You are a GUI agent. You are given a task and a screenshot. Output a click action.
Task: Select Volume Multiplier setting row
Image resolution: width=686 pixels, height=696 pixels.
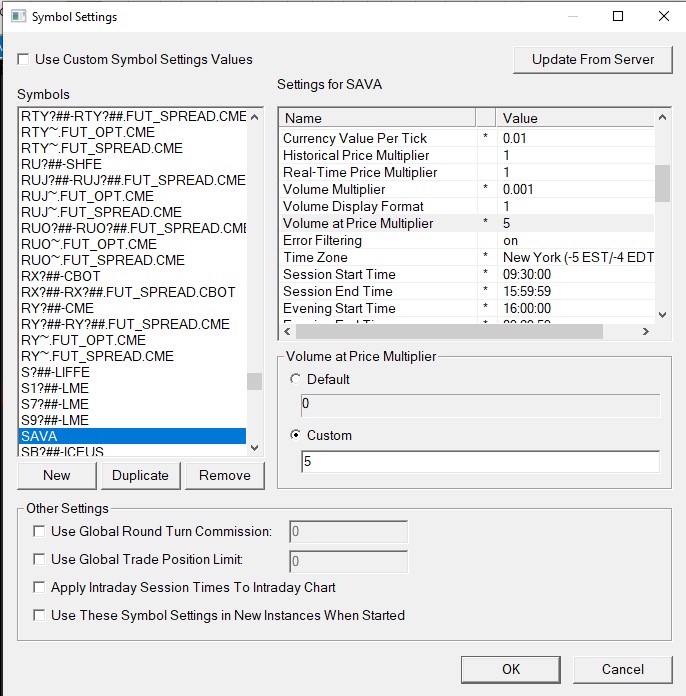[467, 189]
